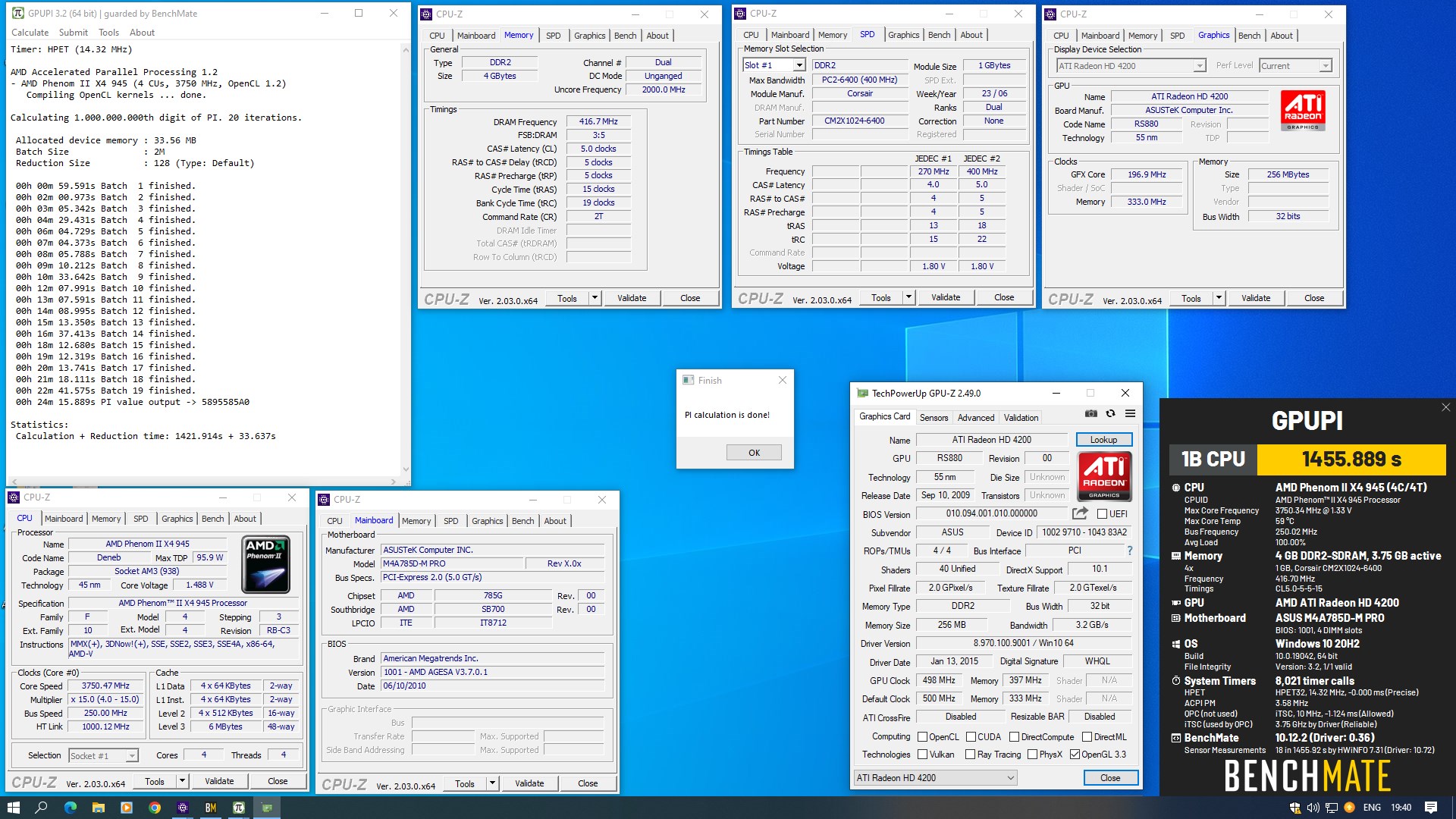Image resolution: width=1456 pixels, height=819 pixels.
Task: Switch to GPU-Z via taskbar icon
Action: [267, 808]
